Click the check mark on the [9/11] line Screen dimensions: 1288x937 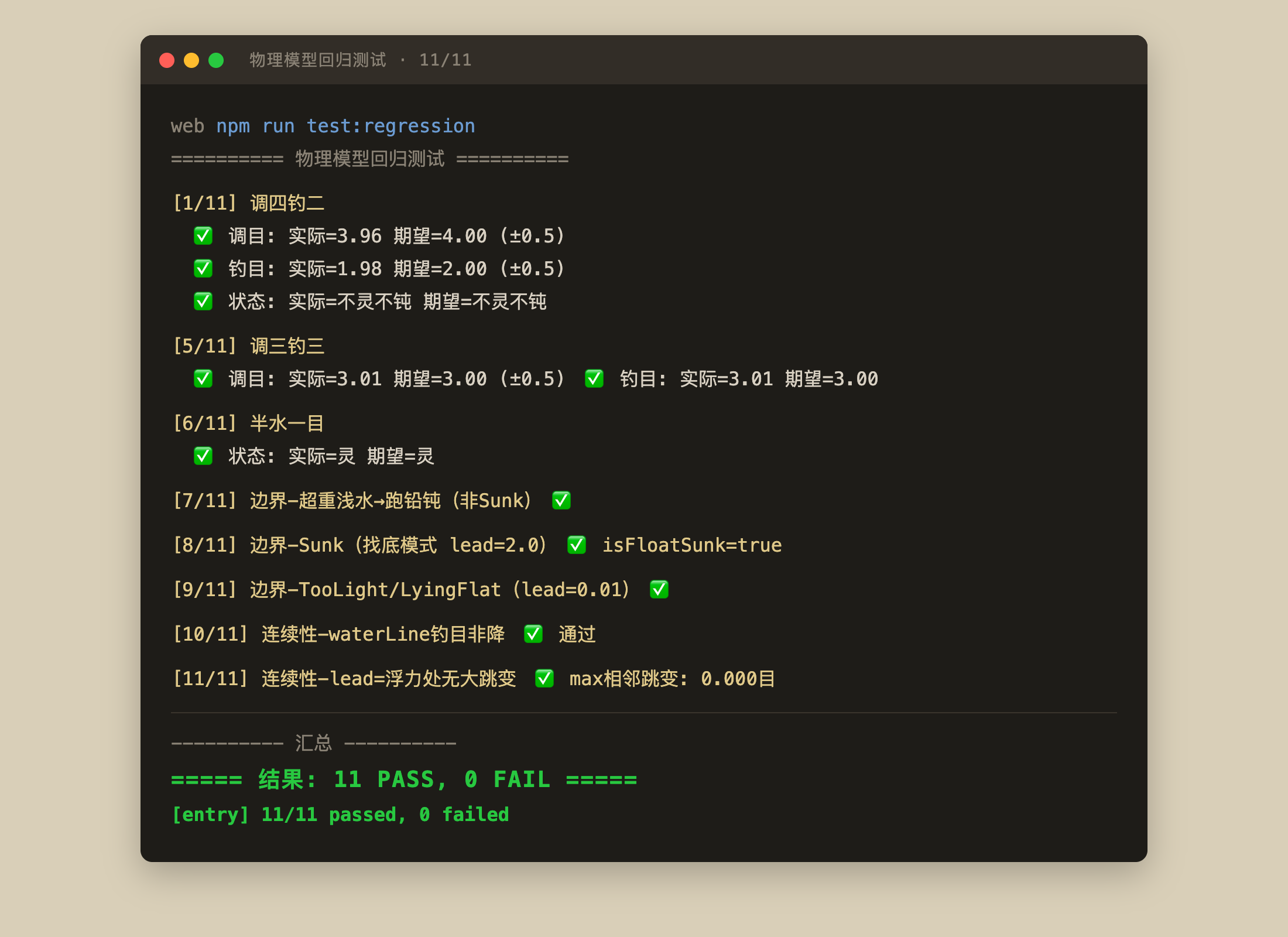point(659,590)
